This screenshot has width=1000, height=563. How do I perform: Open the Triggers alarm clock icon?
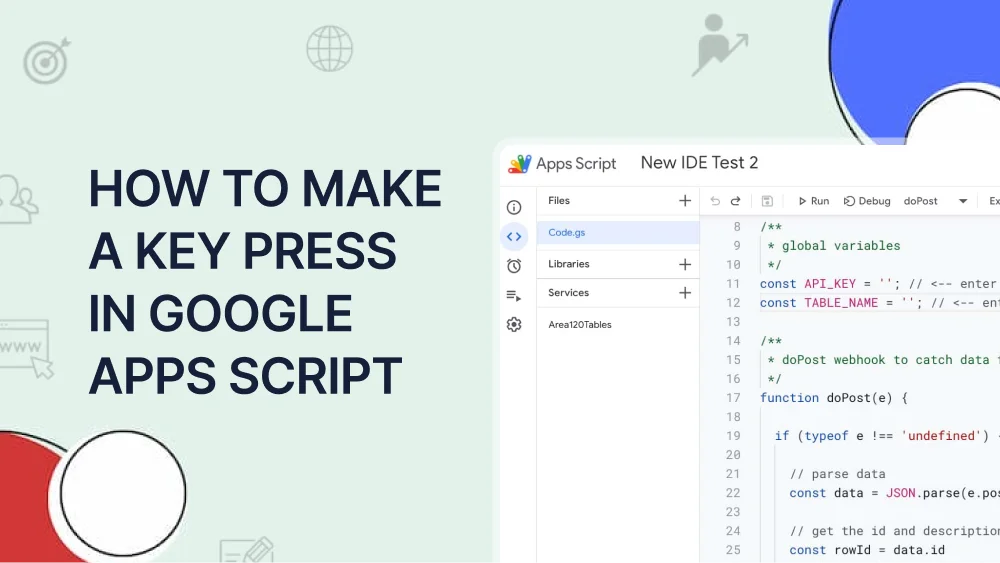[x=514, y=266]
